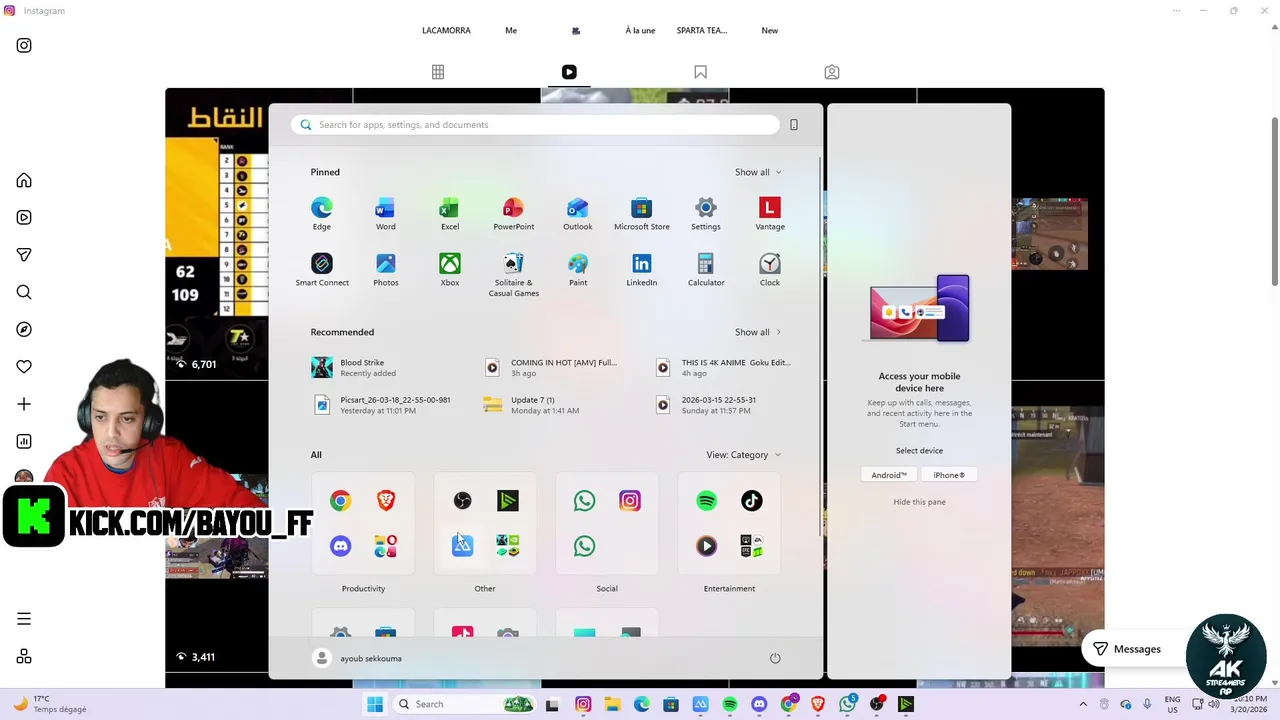Open direct messages in the Instagram sidebar

coord(24,255)
